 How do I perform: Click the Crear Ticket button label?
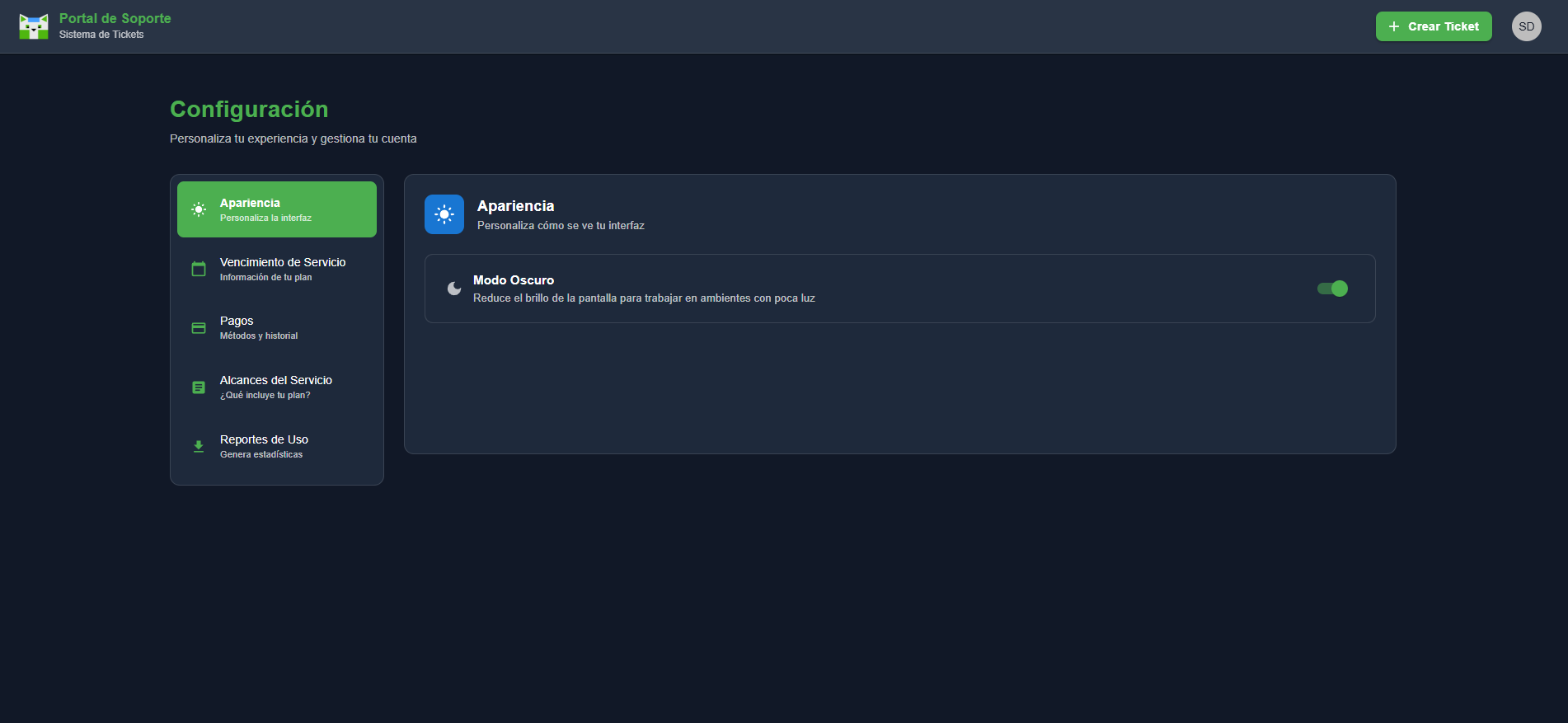click(1444, 26)
